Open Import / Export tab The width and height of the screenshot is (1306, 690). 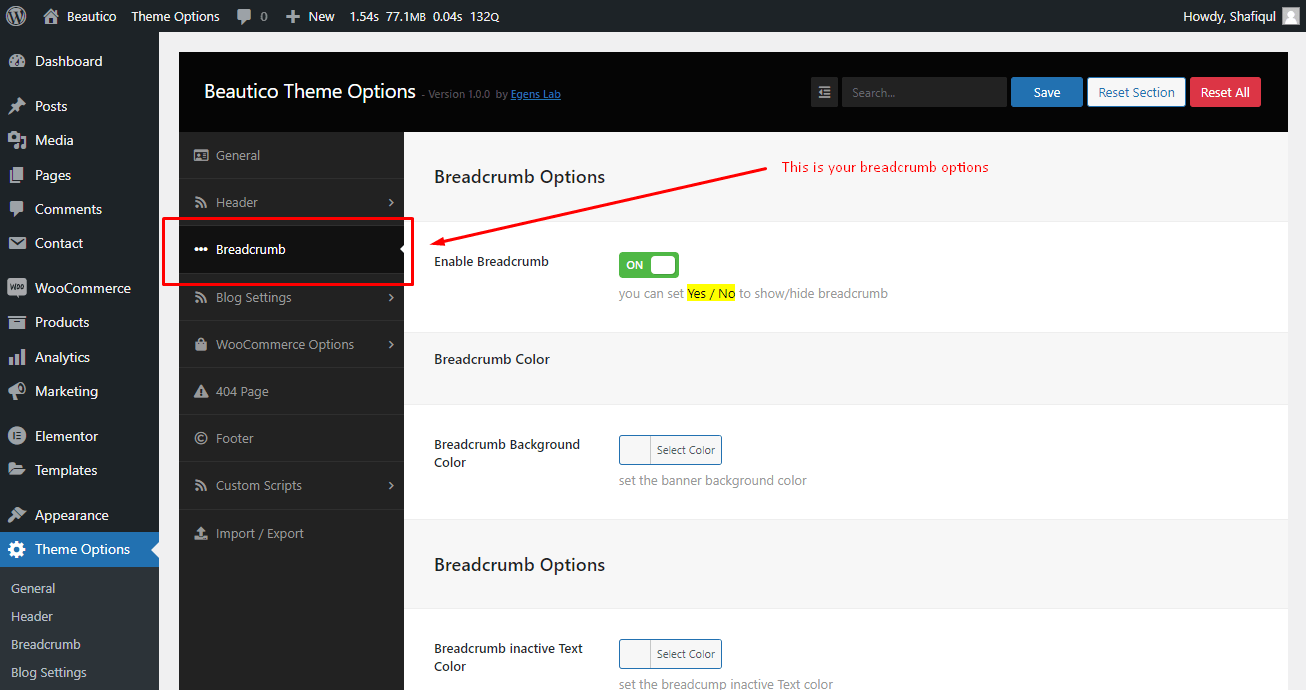(x=291, y=533)
